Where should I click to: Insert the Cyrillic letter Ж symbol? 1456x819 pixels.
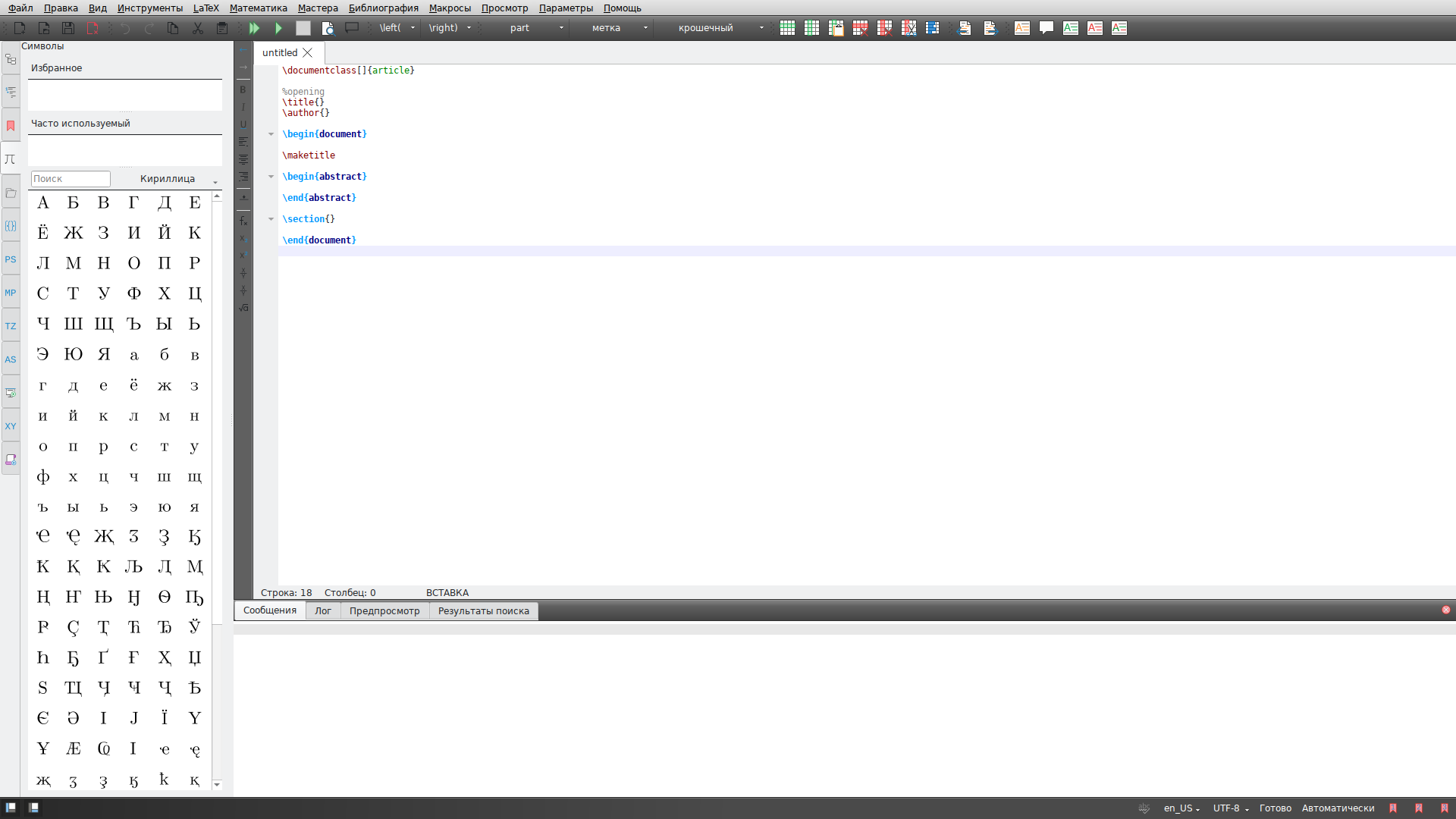[73, 233]
